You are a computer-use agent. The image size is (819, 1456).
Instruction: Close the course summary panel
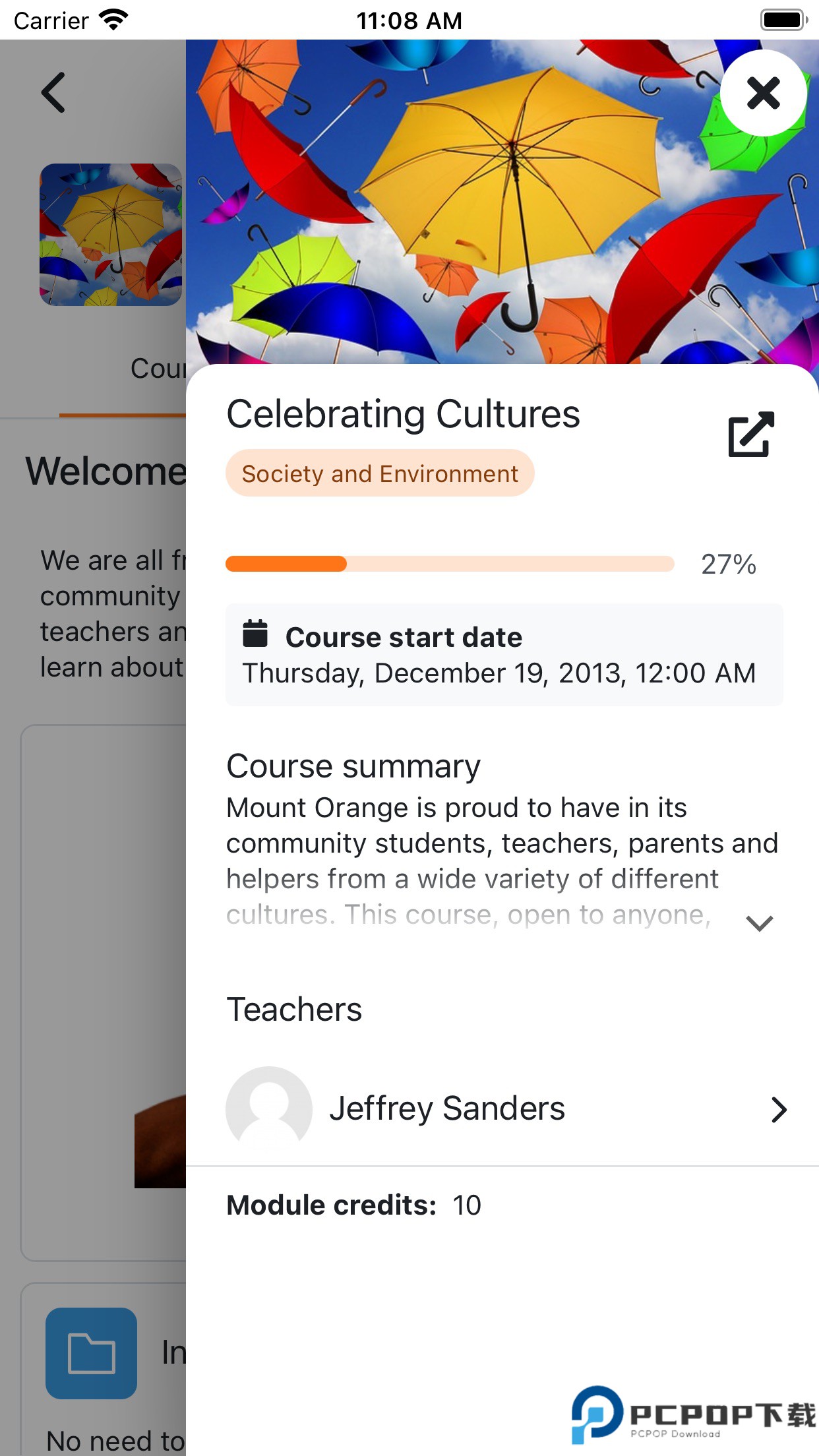763,93
